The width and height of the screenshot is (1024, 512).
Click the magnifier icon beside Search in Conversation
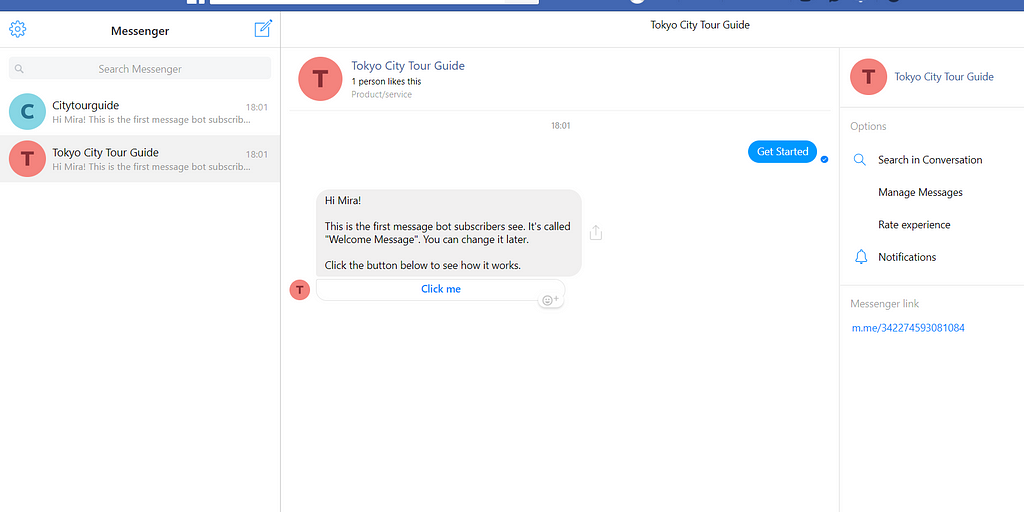pyautogui.click(x=860, y=160)
